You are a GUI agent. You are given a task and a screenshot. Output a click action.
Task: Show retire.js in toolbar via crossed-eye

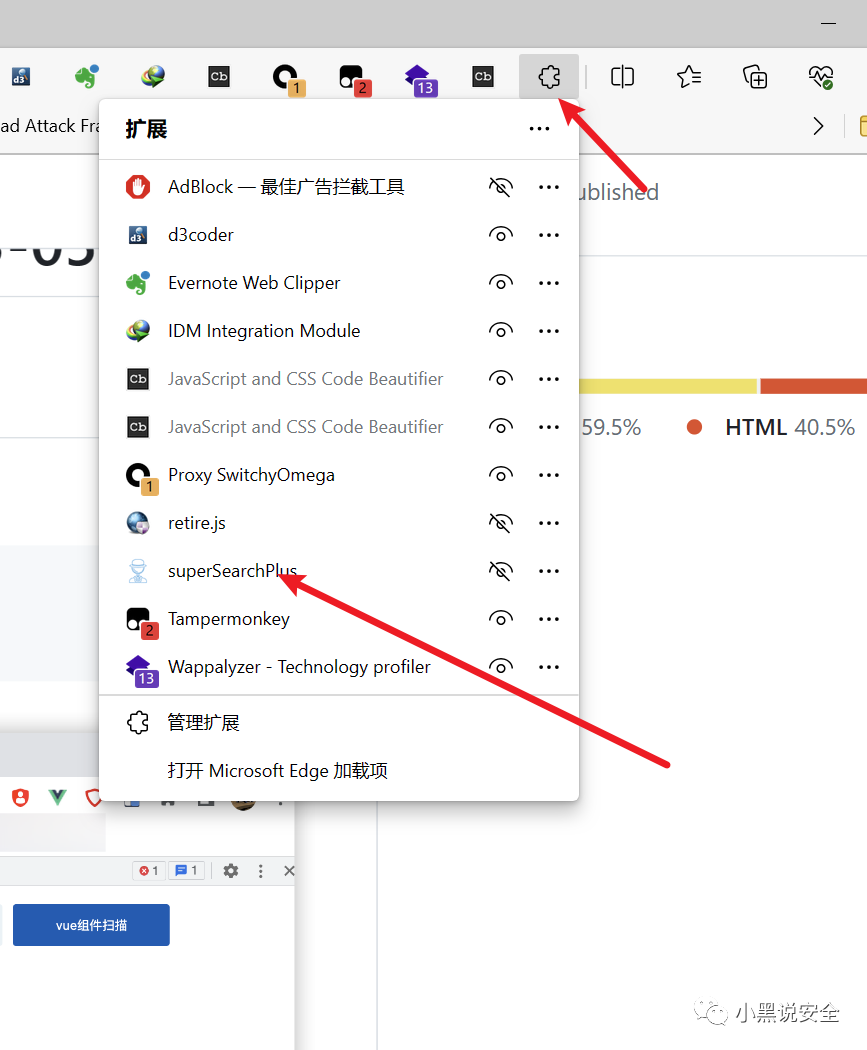[501, 523]
